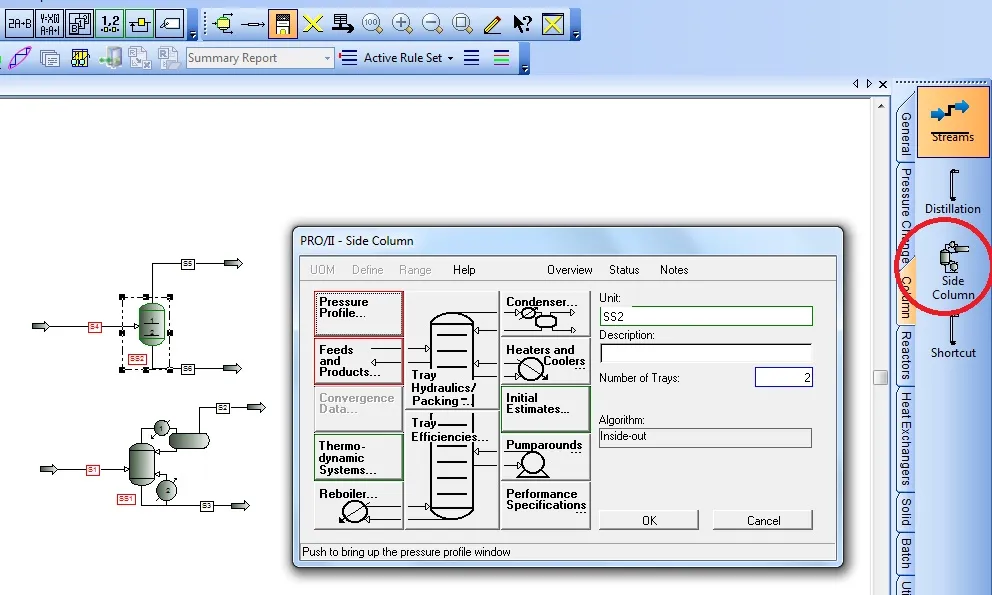Click the multicolor lines rule icon
Image resolution: width=992 pixels, height=595 pixels.
501,58
